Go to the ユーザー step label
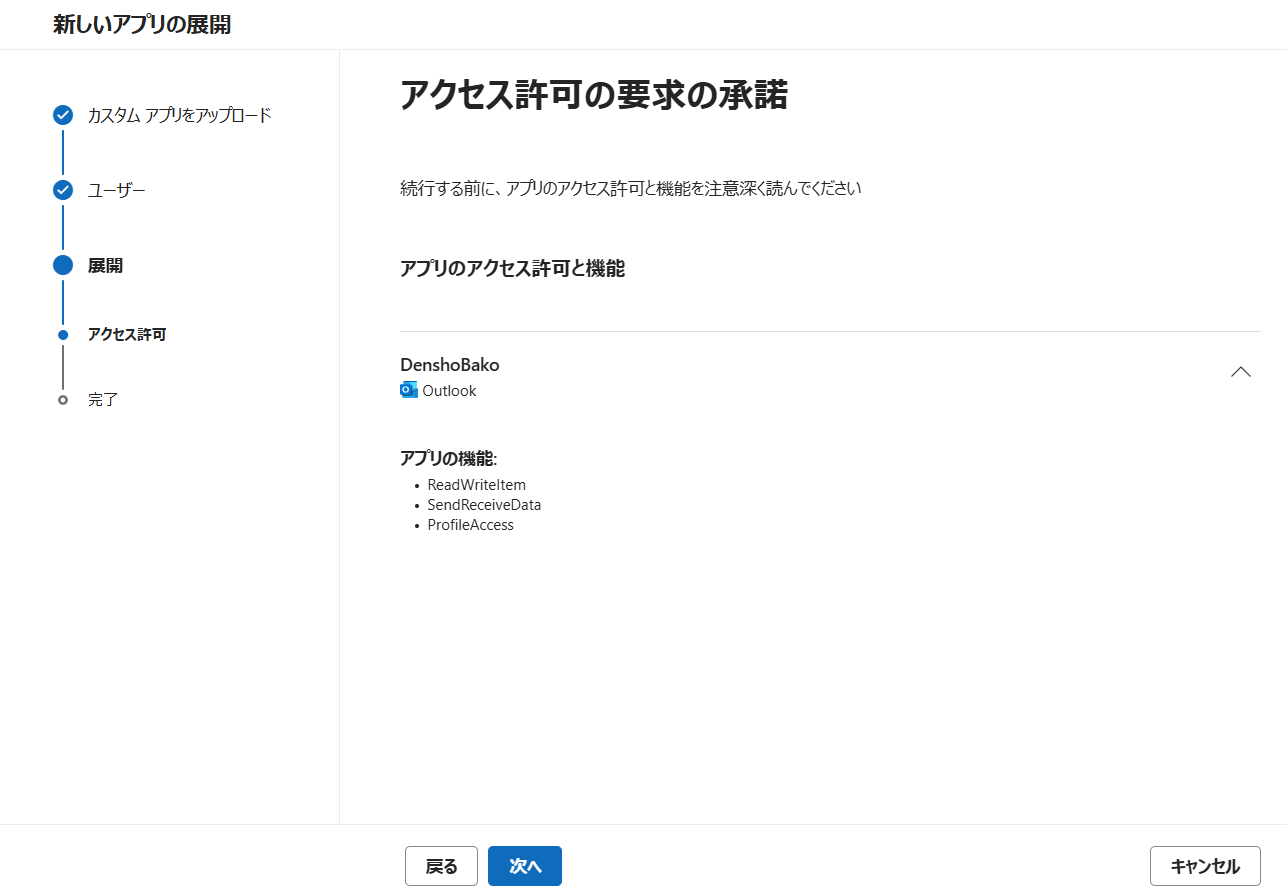 point(117,190)
